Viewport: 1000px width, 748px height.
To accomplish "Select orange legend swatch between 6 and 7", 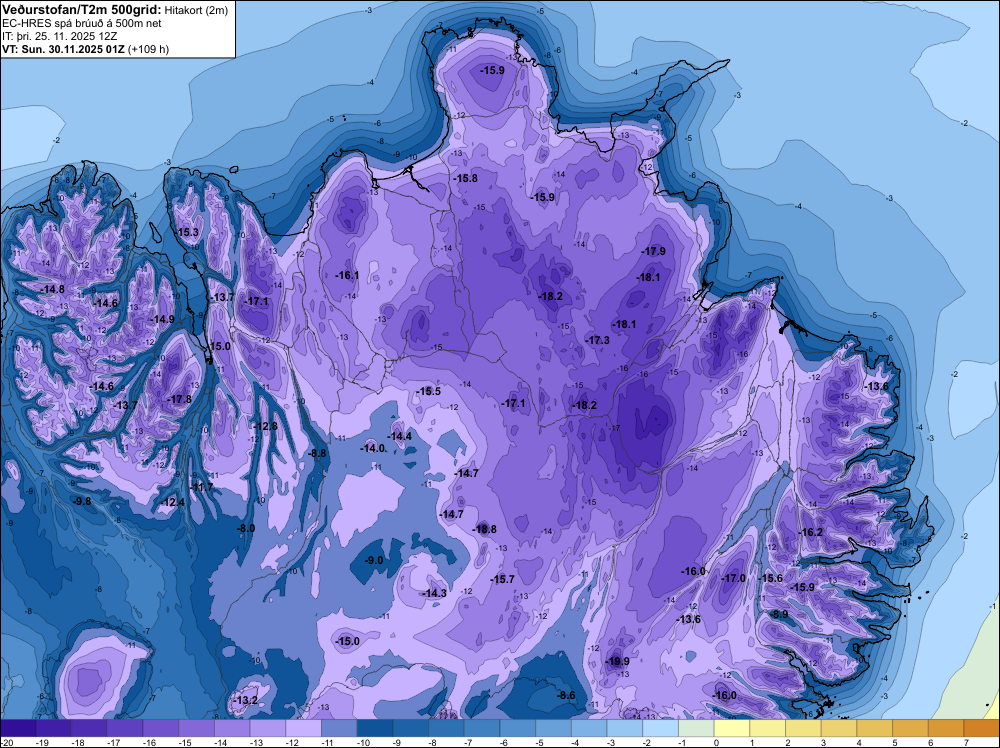I will 946,727.
